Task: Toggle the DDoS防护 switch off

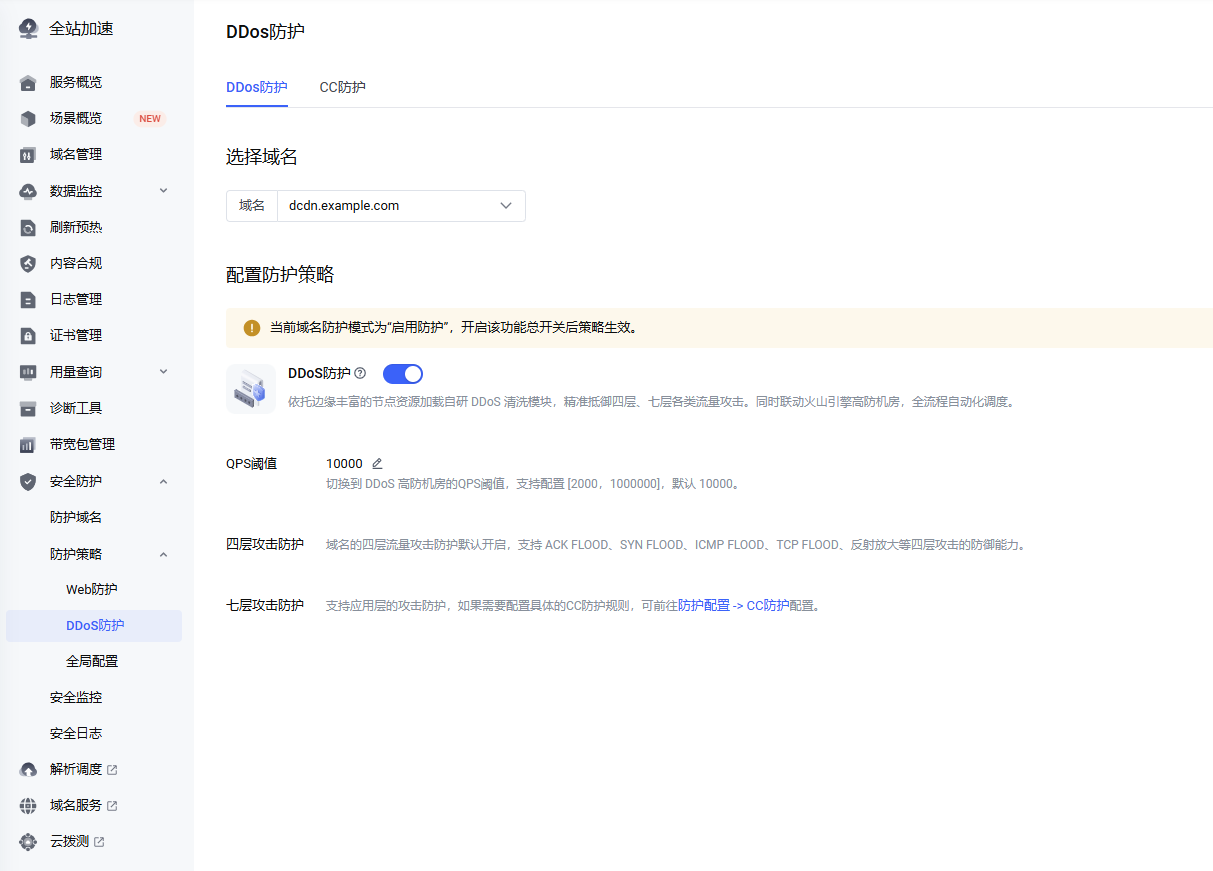Action: (x=403, y=374)
